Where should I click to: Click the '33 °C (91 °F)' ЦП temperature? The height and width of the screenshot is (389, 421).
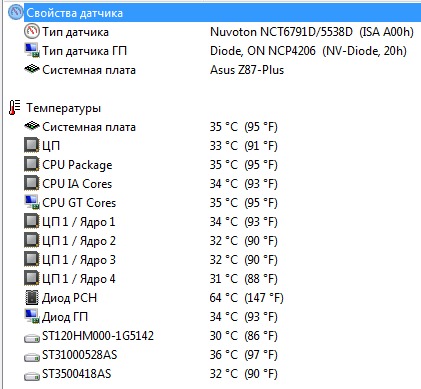[x=244, y=146]
